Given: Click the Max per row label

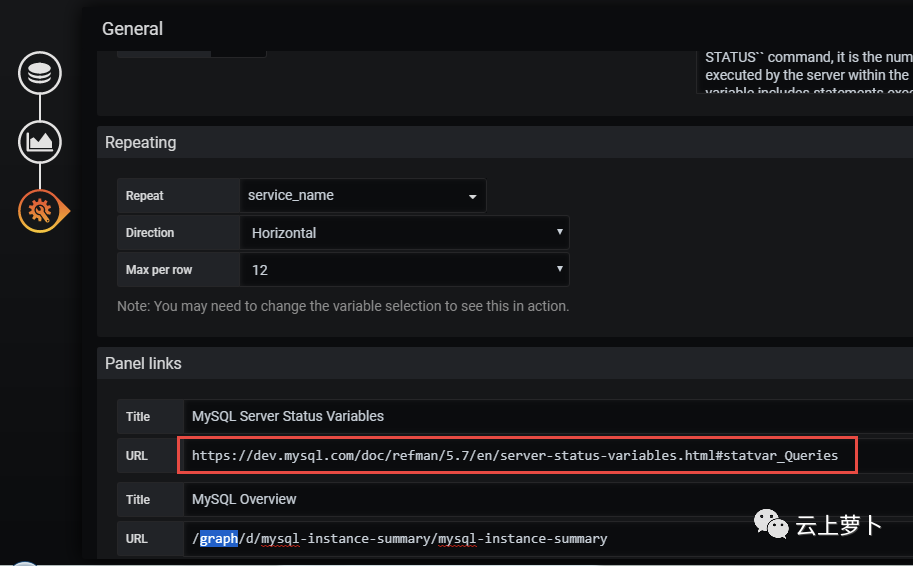Looking at the screenshot, I should (x=159, y=270).
